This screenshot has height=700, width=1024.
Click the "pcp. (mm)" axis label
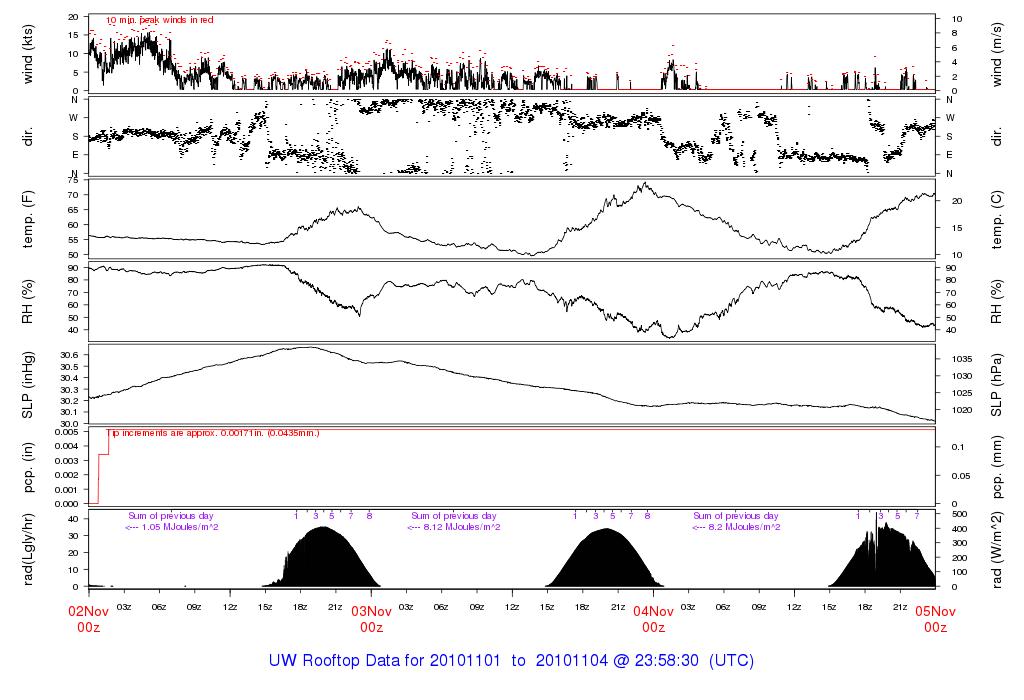tap(997, 468)
